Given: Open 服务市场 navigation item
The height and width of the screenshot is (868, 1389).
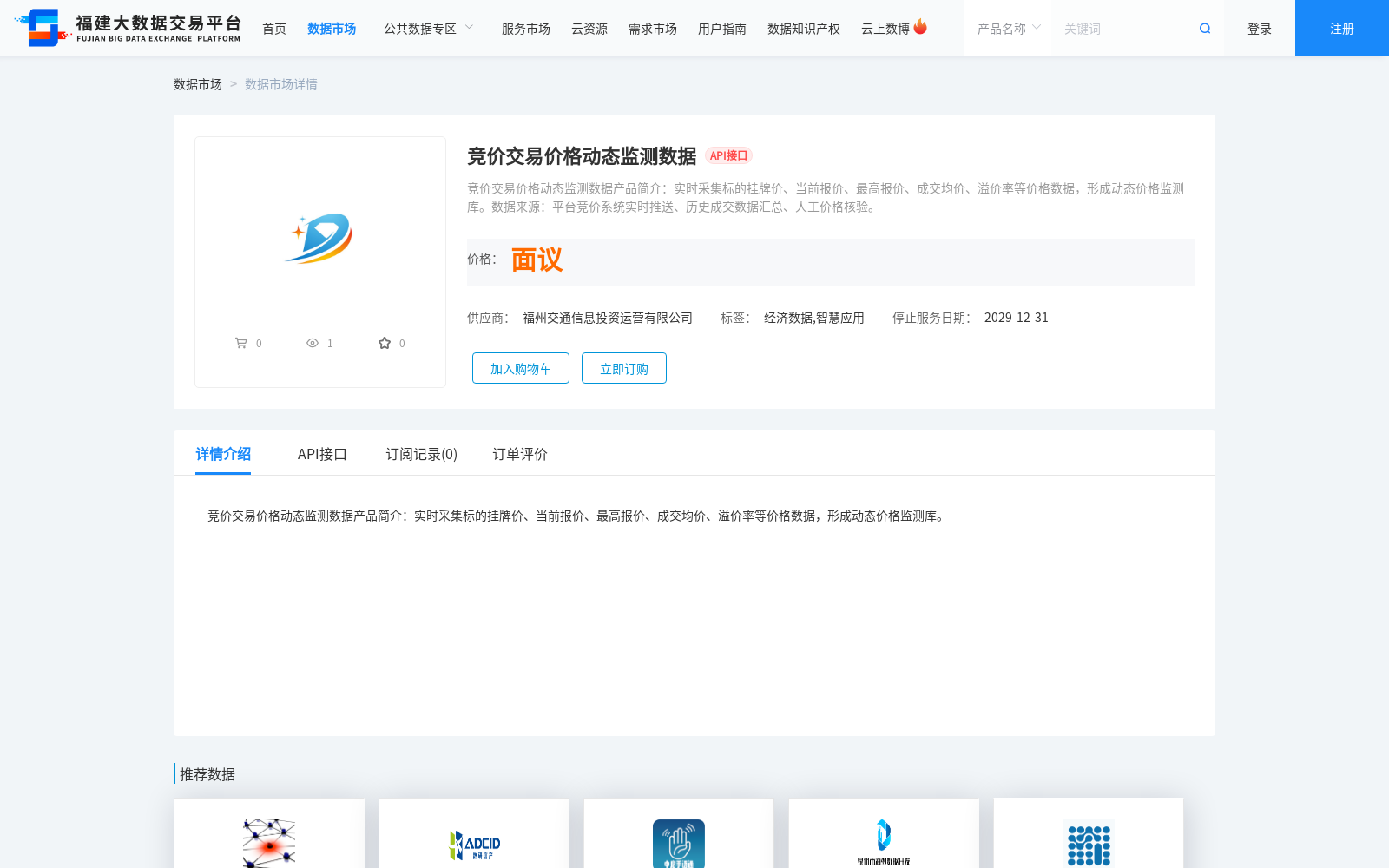Looking at the screenshot, I should tap(526, 29).
